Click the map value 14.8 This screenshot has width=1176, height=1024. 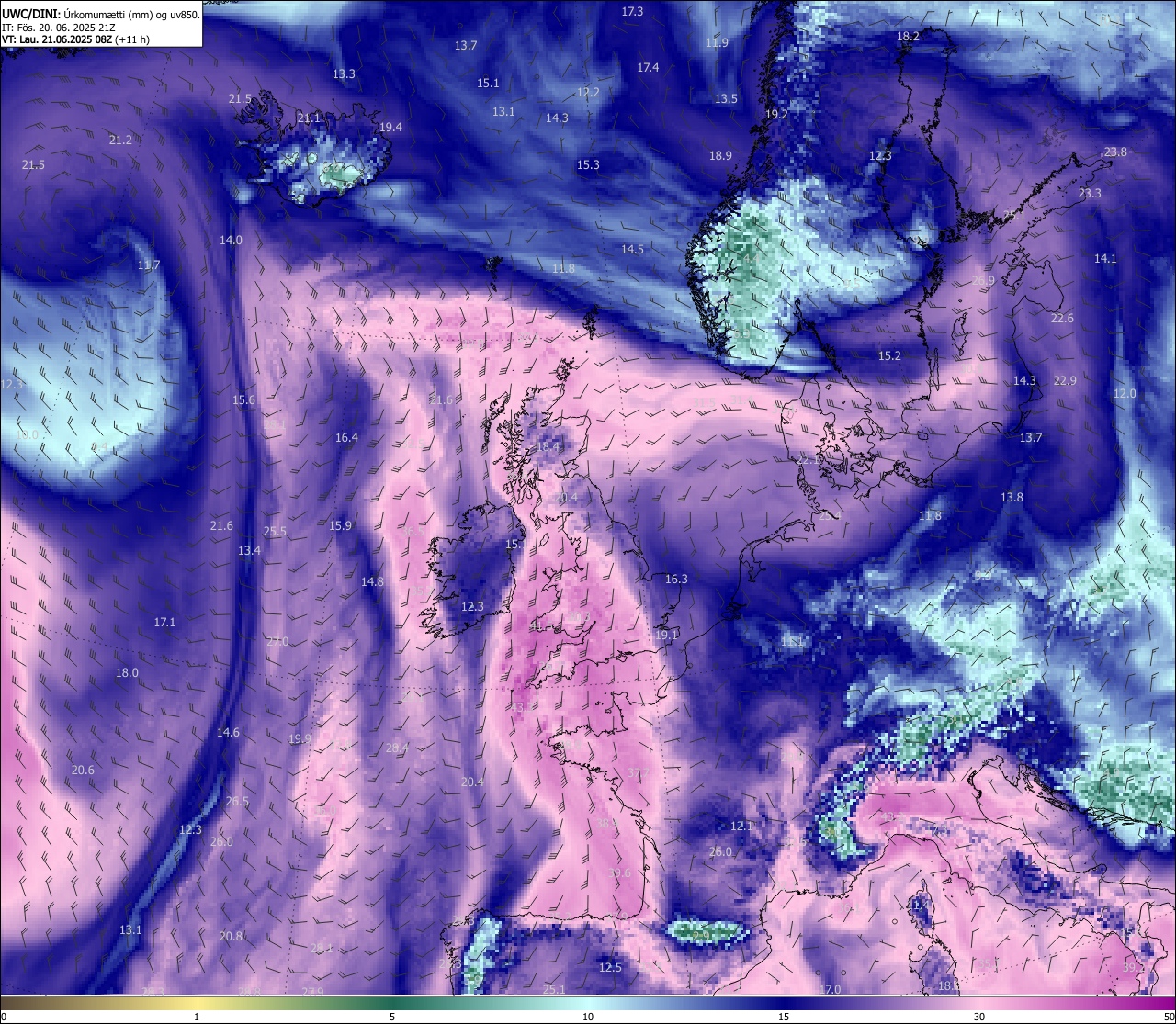372,582
